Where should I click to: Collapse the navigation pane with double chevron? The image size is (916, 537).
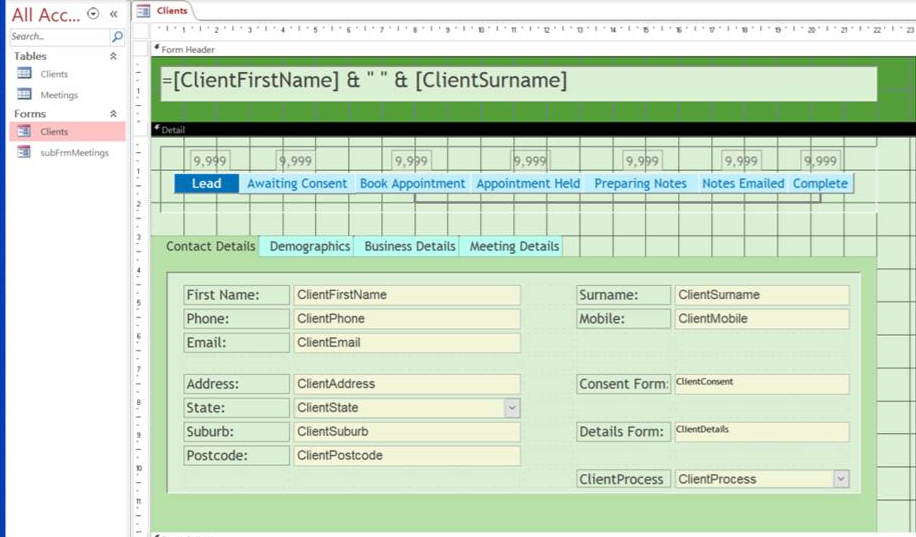pyautogui.click(x=114, y=14)
